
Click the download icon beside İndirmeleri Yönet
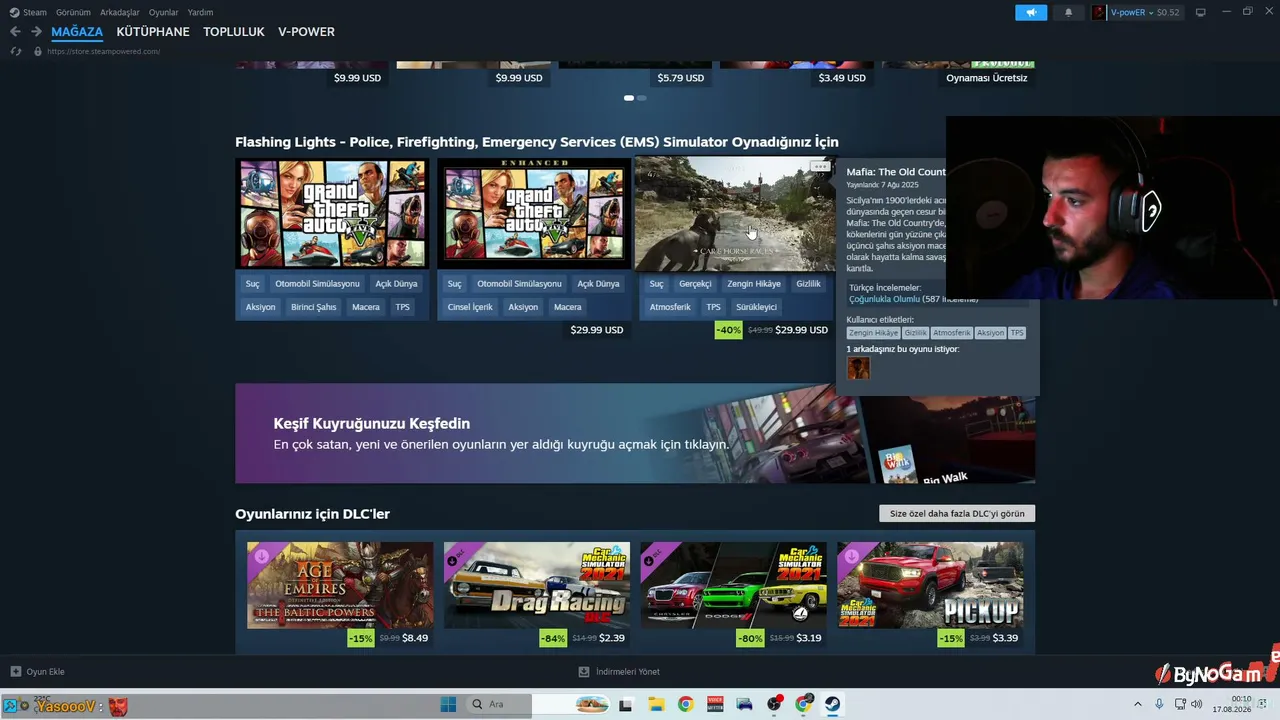(x=584, y=671)
